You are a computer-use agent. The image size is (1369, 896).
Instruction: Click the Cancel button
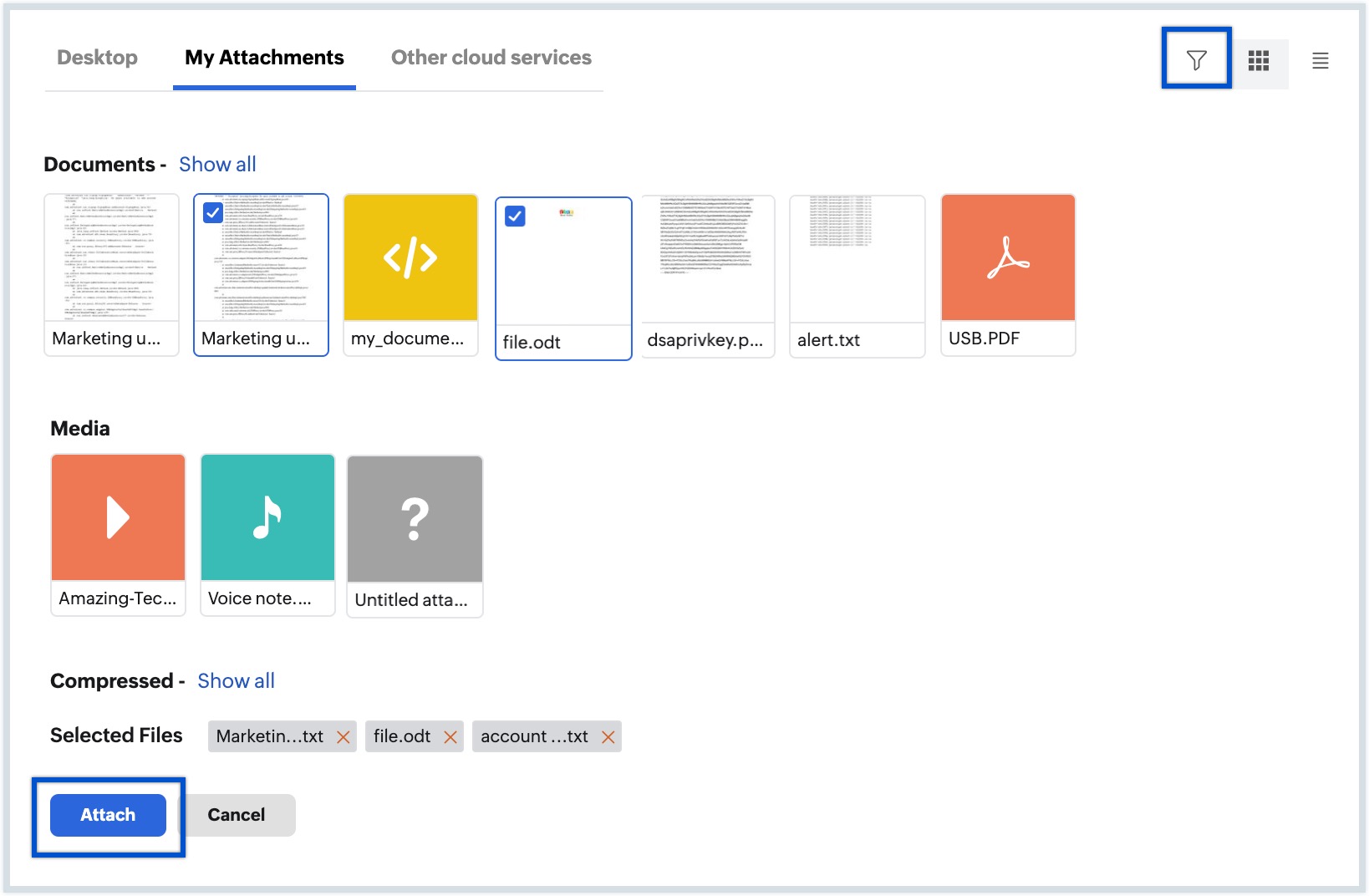(237, 815)
